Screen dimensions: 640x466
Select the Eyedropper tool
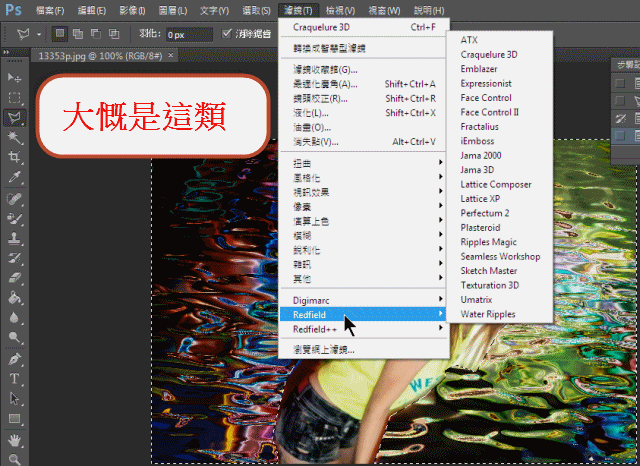[15, 177]
